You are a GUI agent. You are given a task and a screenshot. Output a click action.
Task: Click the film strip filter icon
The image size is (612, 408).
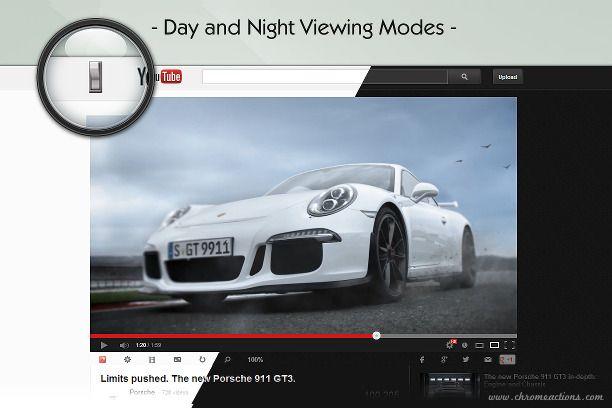click(x=152, y=360)
